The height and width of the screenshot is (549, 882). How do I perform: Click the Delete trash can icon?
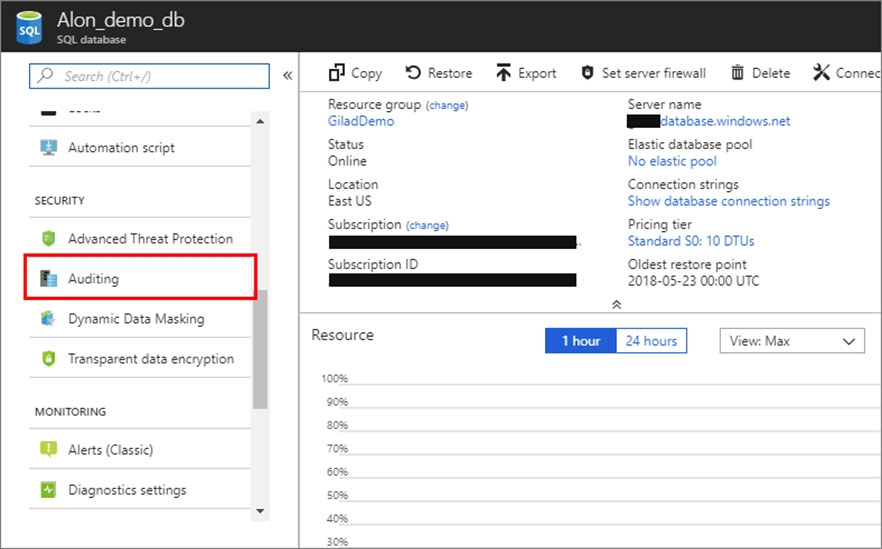pos(737,73)
